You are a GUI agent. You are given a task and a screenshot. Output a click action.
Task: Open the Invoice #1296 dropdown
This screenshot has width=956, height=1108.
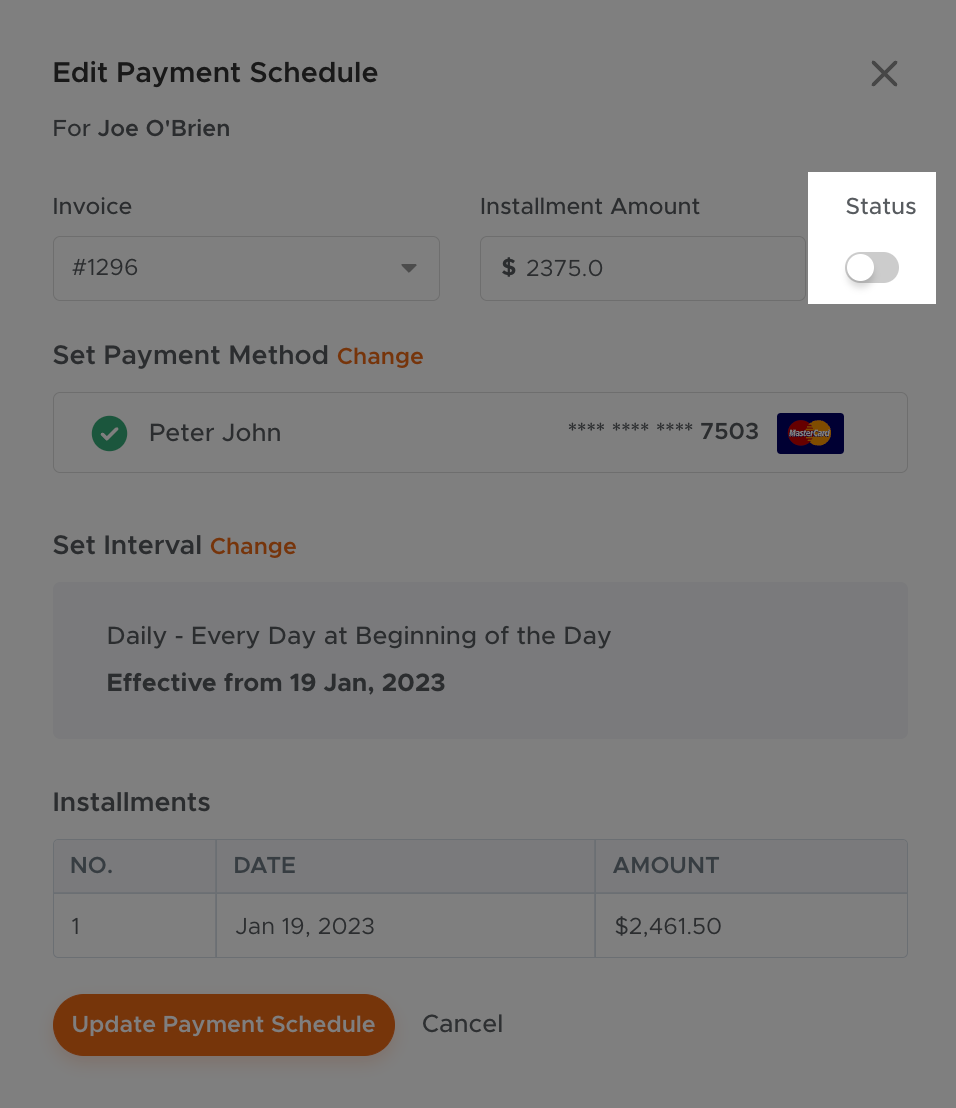coord(245,268)
